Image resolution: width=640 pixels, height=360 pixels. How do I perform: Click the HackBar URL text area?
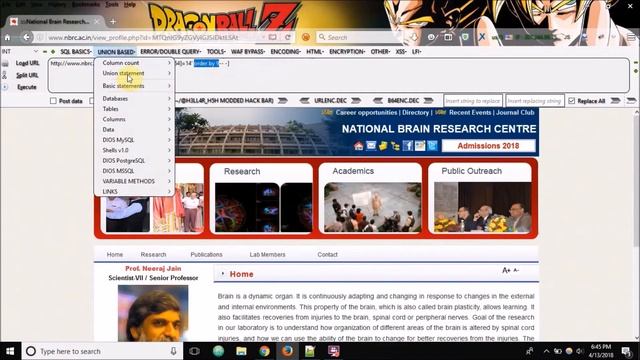[338, 75]
